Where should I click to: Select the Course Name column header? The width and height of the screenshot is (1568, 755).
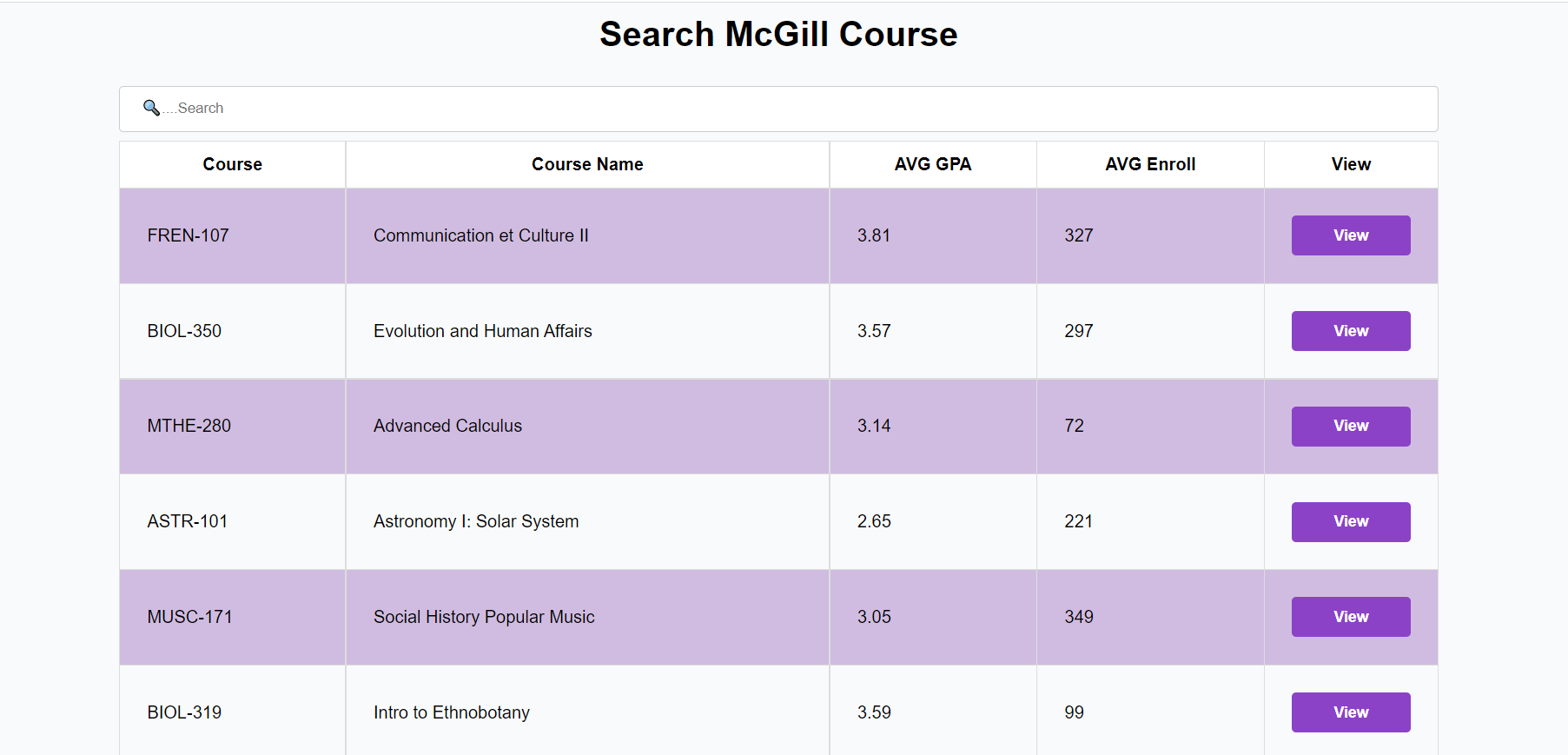click(x=587, y=164)
